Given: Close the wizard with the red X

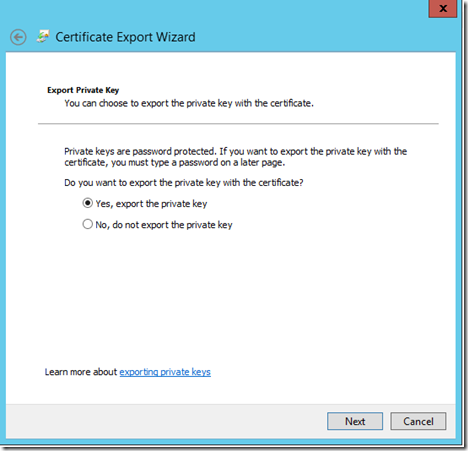Looking at the screenshot, I should 443,8.
